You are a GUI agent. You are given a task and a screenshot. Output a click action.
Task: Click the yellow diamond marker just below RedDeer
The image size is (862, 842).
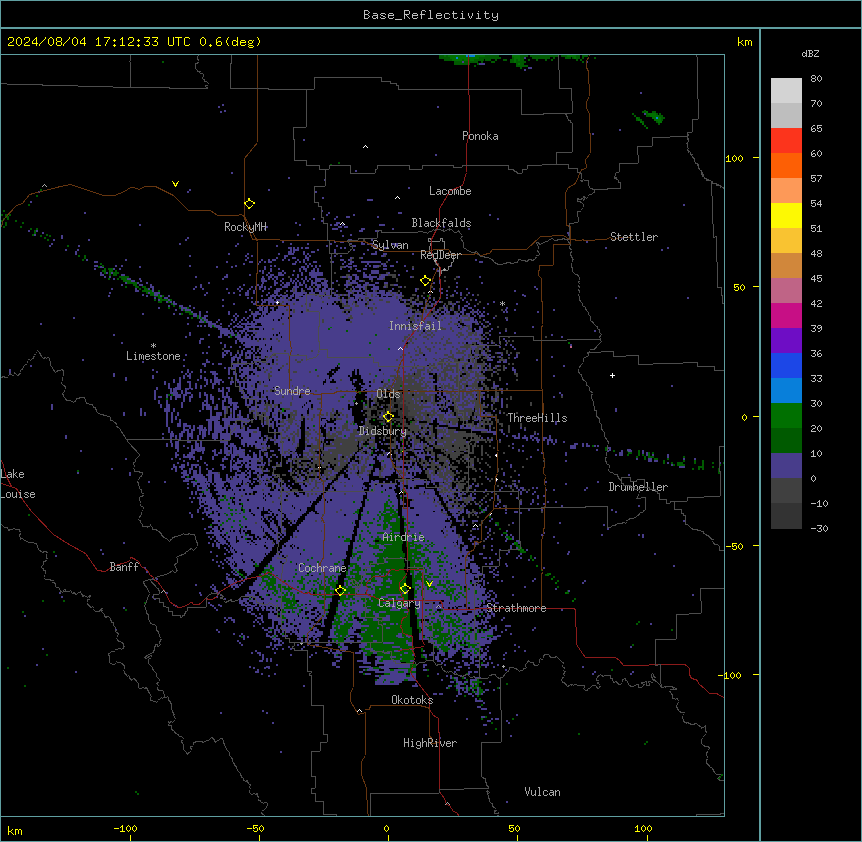[x=426, y=281]
